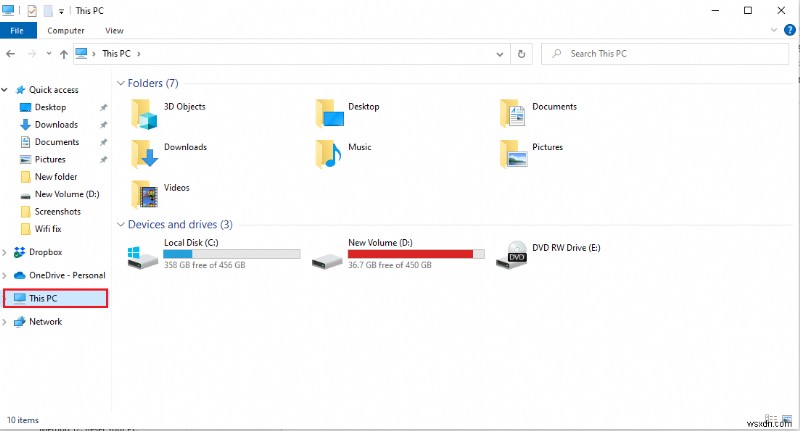The height and width of the screenshot is (431, 800).
Task: Click the Back navigation arrow
Action: pos(11,54)
